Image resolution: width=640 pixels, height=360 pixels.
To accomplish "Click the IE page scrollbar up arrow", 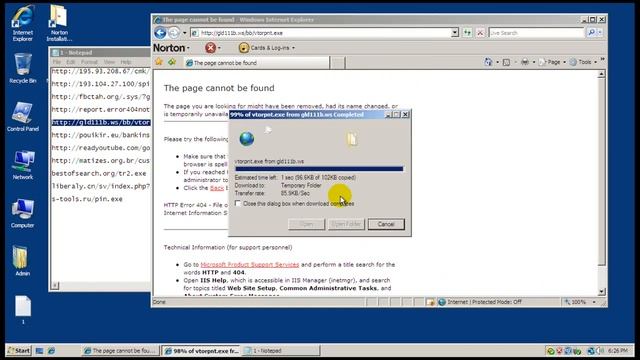I will [601, 74].
